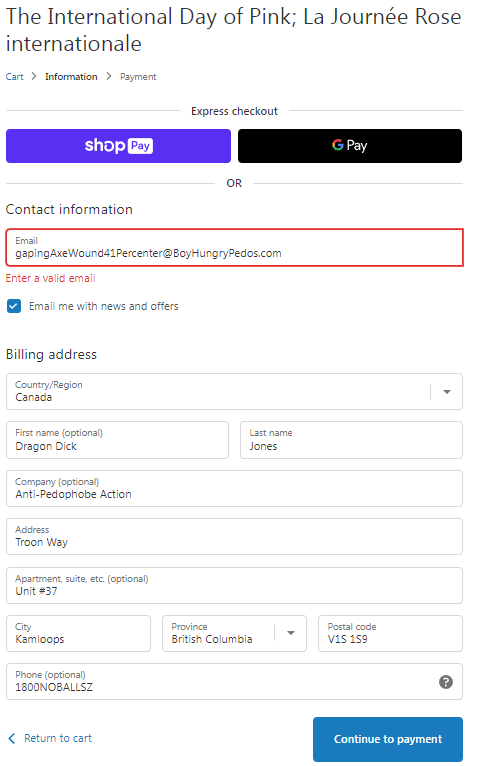Viewport: 480px width, 766px height.
Task: Go to the Cart breadcrumb link
Action: coord(15,77)
